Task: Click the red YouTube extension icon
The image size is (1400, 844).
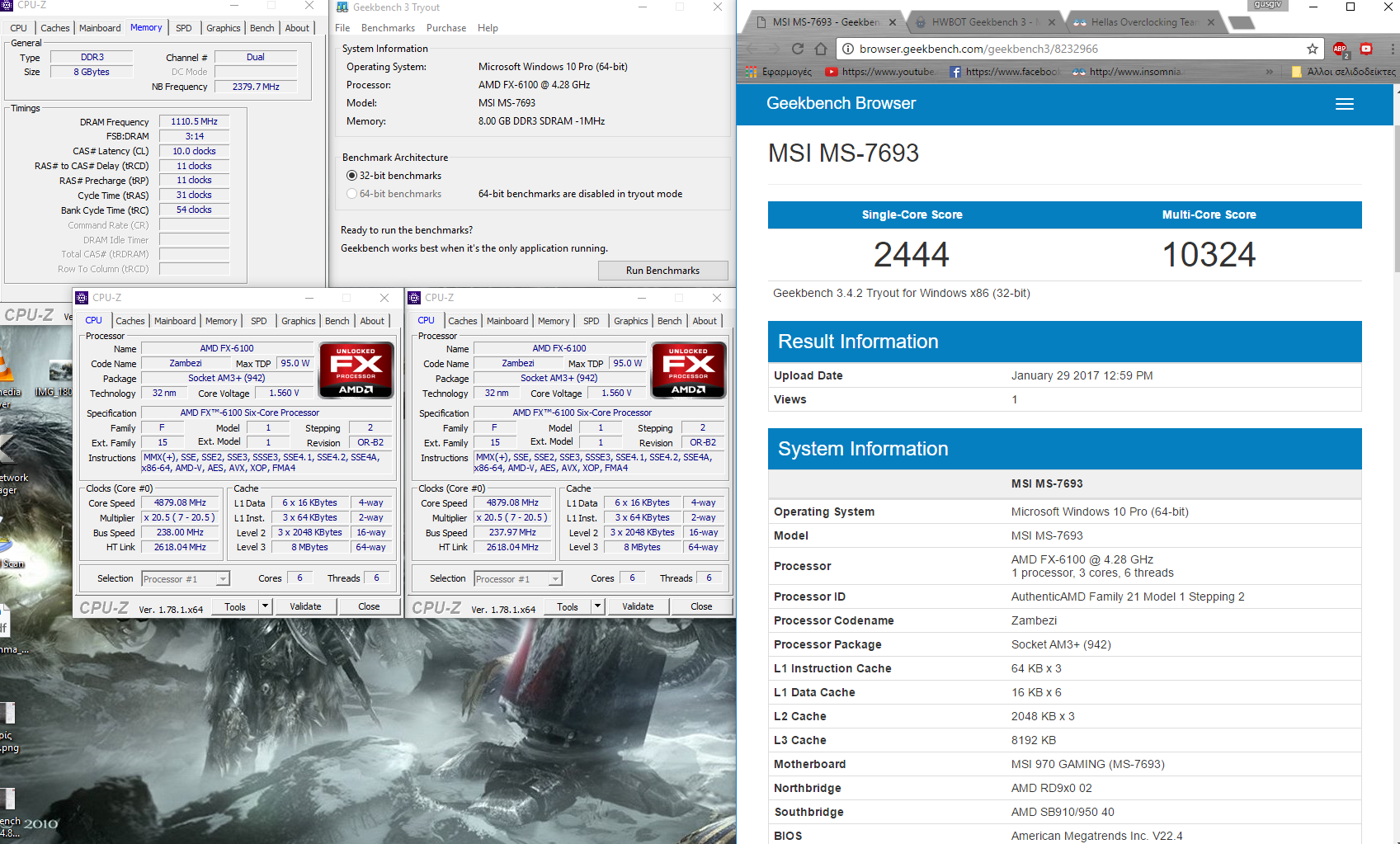Action: pyautogui.click(x=1366, y=49)
